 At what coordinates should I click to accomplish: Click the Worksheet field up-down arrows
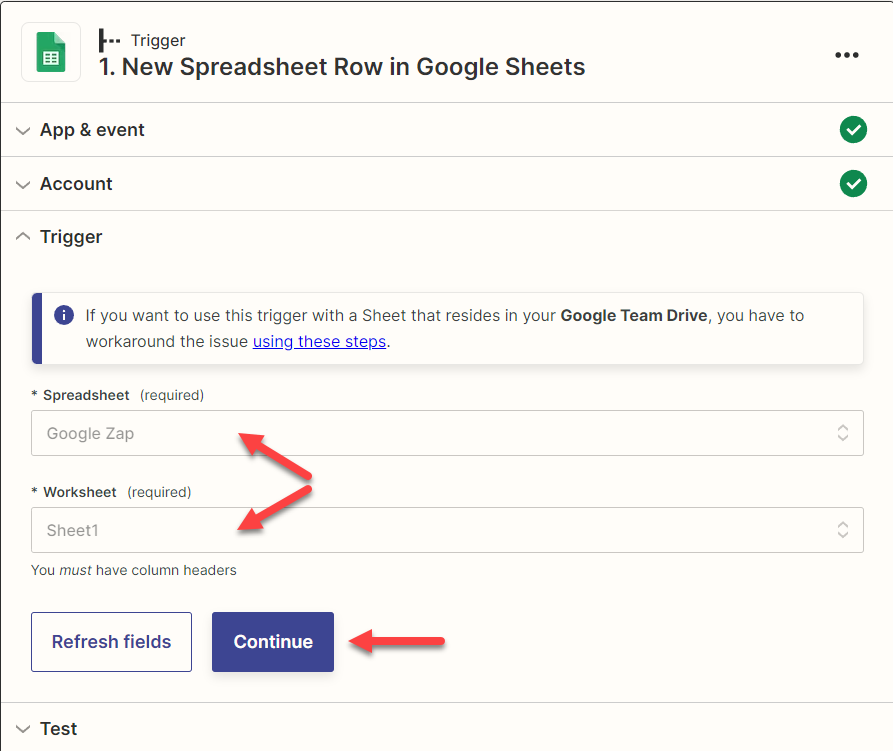point(843,530)
